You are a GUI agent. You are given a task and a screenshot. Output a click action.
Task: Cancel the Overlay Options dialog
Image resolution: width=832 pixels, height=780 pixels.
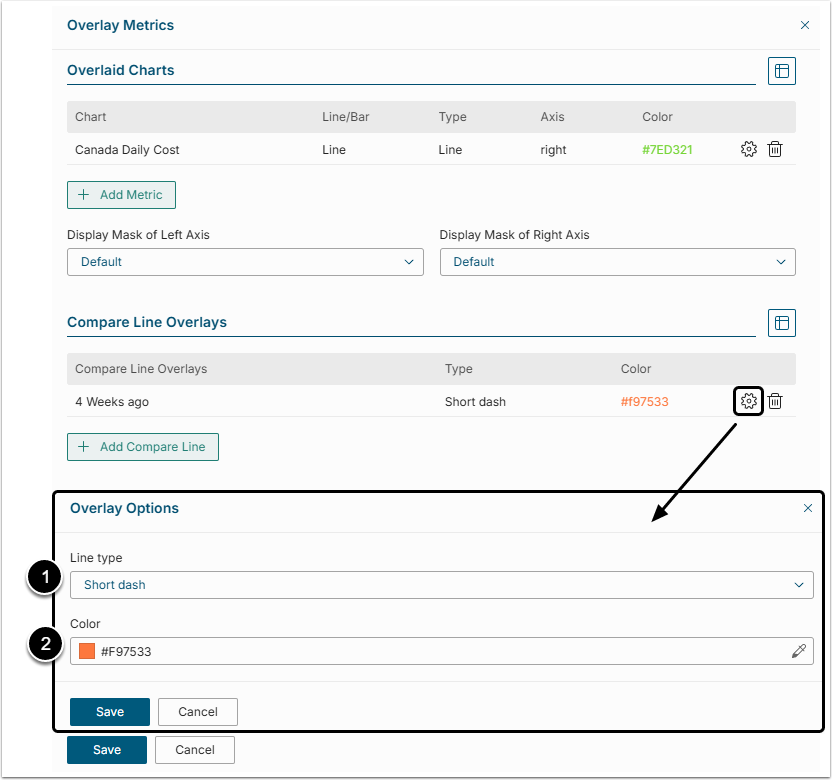(197, 712)
